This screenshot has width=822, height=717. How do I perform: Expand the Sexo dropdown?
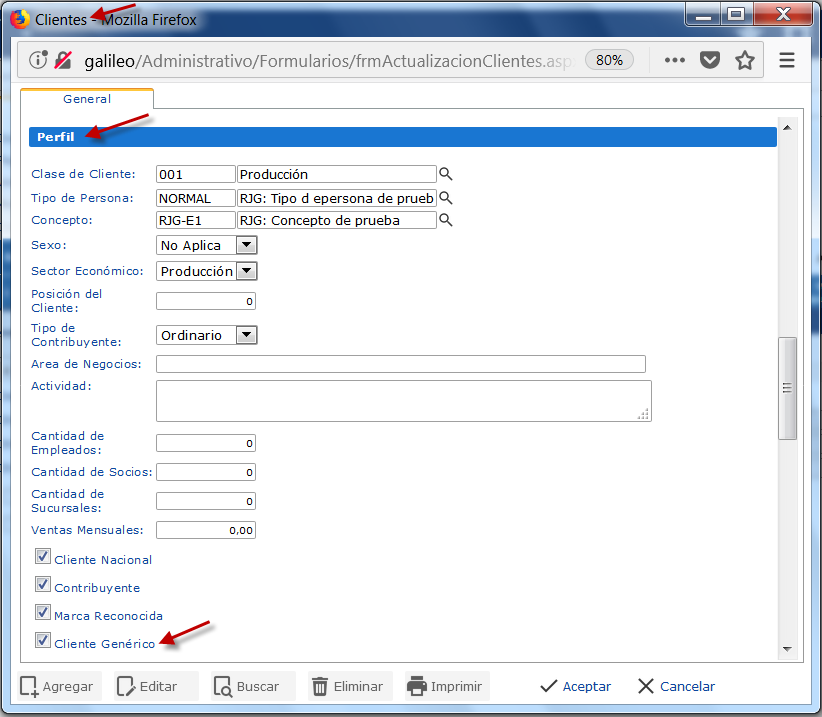246,245
